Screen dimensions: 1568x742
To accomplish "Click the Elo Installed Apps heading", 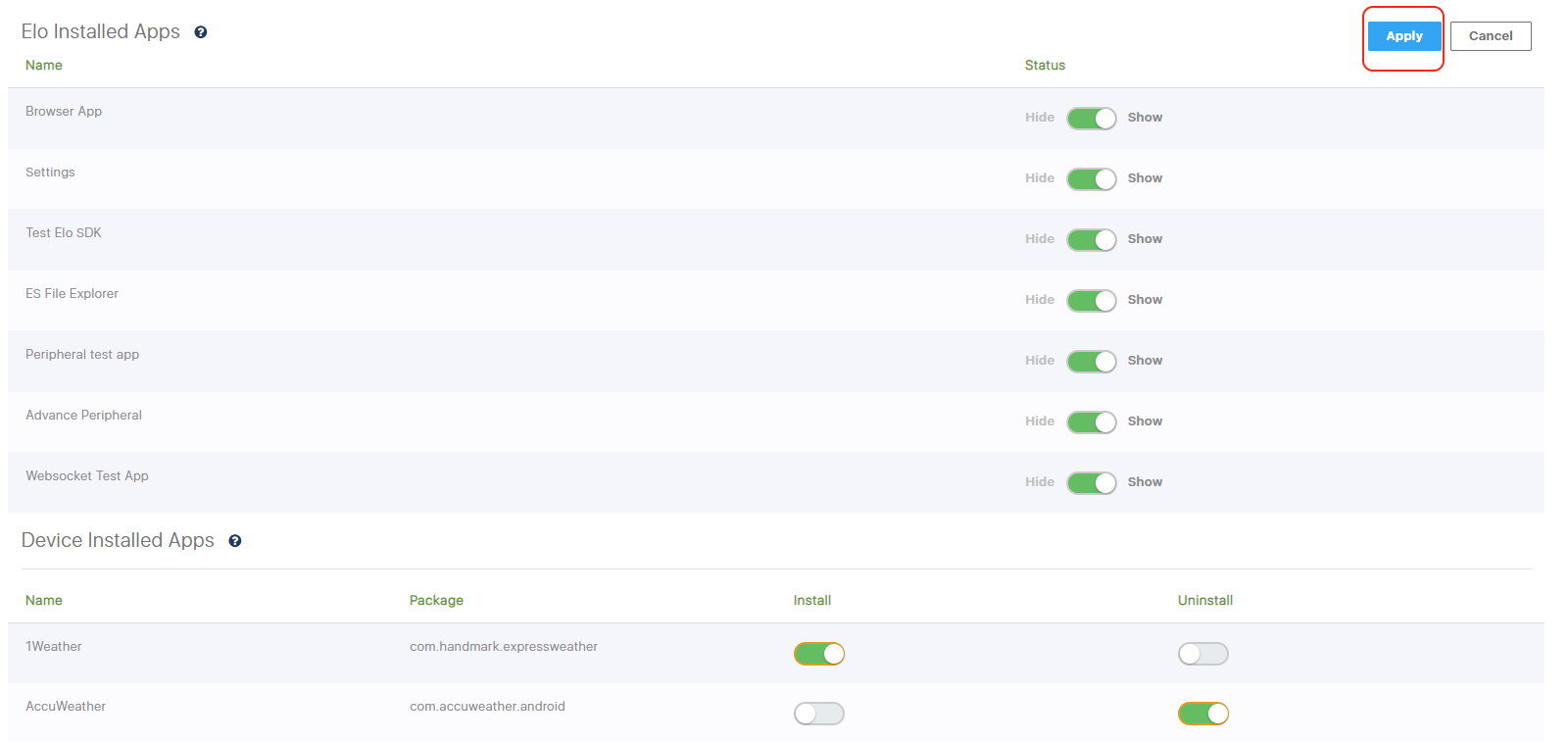I will pyautogui.click(x=101, y=32).
